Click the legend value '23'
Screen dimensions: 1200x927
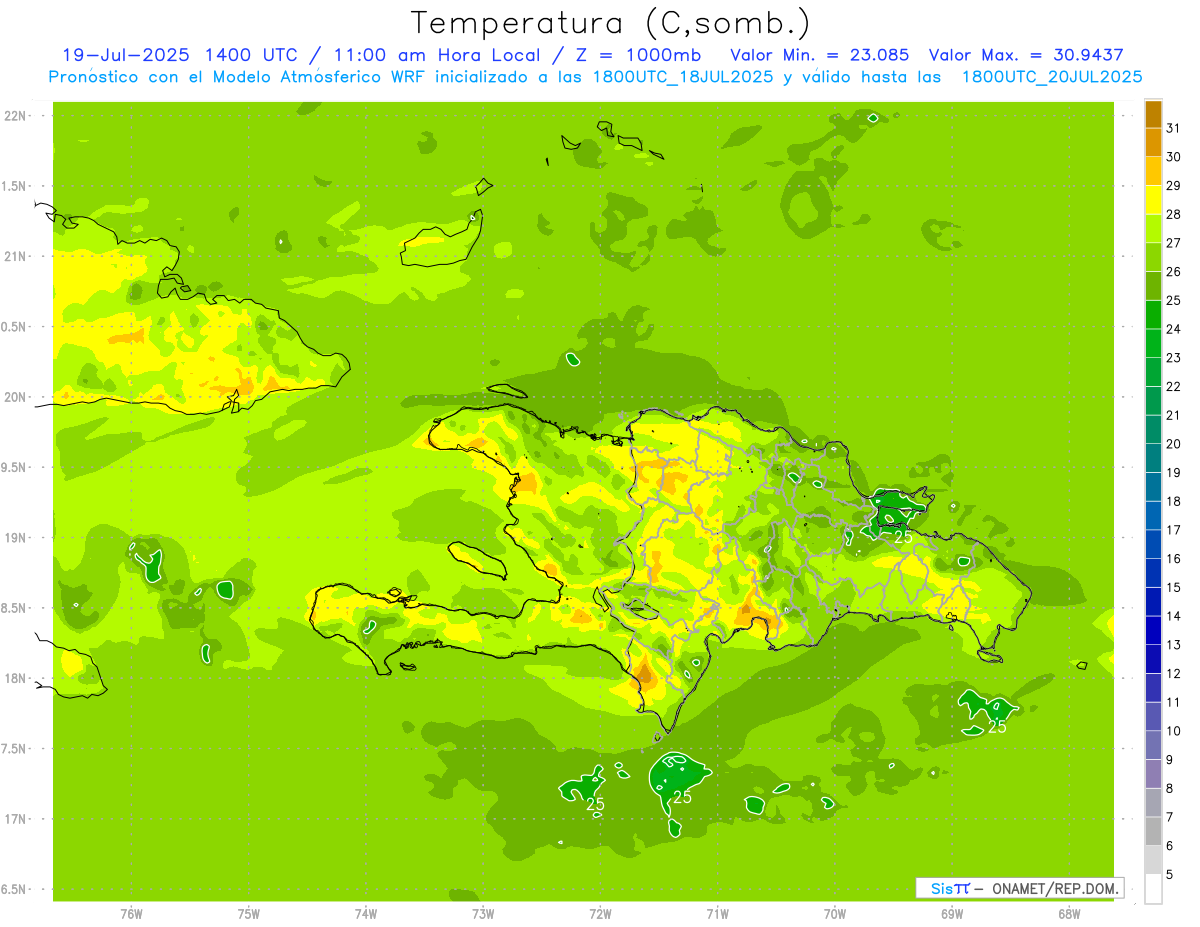tap(1174, 358)
